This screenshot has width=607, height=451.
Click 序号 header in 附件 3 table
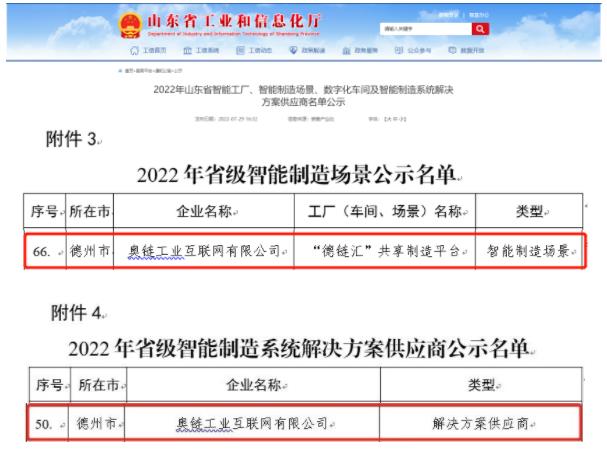tap(44, 211)
